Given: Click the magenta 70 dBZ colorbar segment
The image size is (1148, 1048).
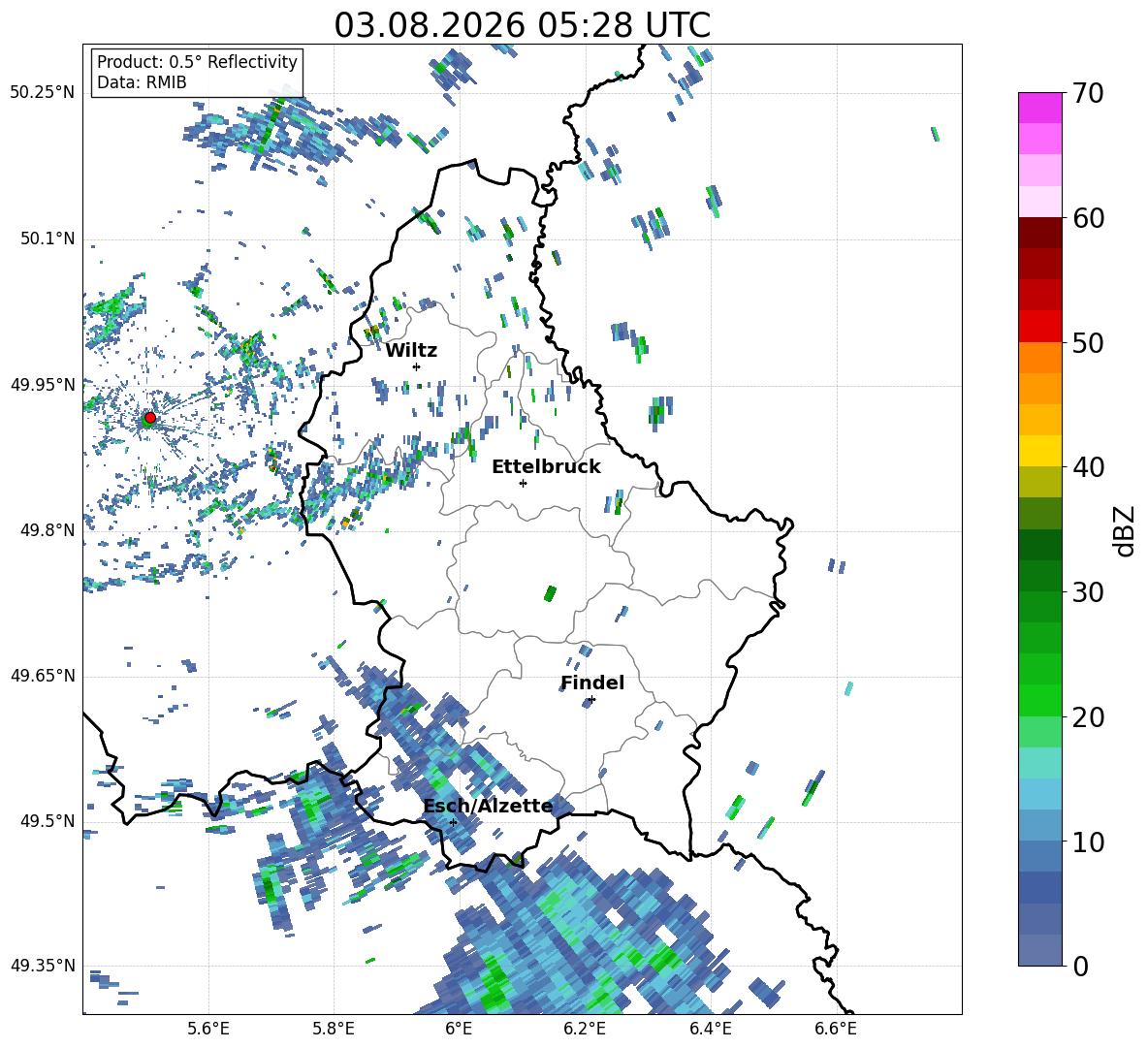Looking at the screenshot, I should (1039, 108).
